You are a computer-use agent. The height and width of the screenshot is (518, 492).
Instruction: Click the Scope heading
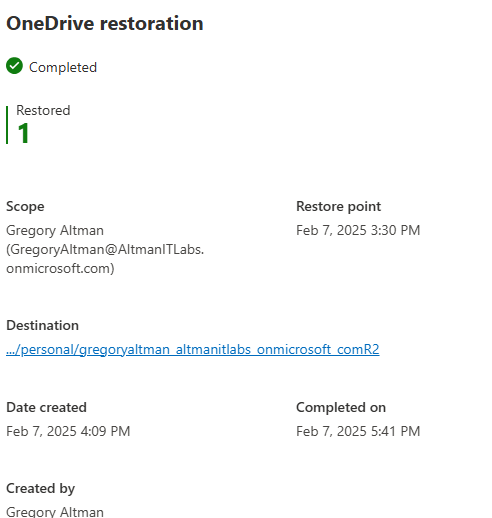[x=25, y=207]
